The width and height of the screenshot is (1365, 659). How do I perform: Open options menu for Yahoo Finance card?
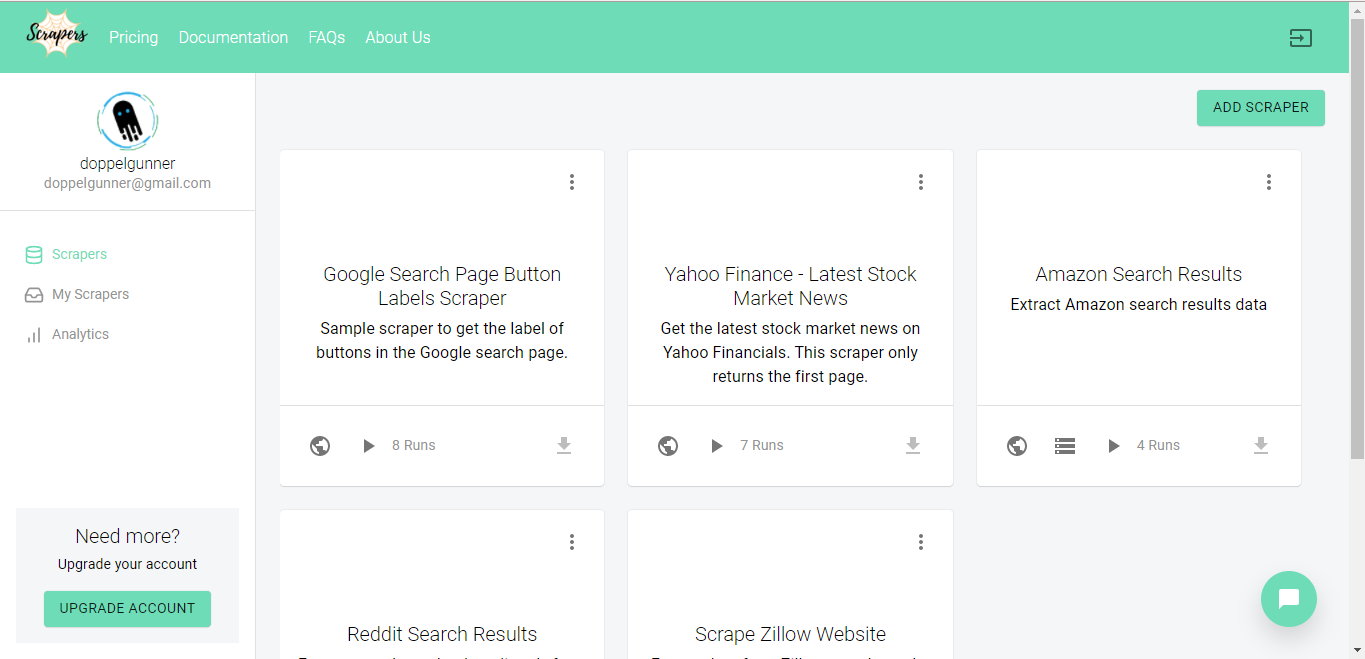[x=921, y=182]
